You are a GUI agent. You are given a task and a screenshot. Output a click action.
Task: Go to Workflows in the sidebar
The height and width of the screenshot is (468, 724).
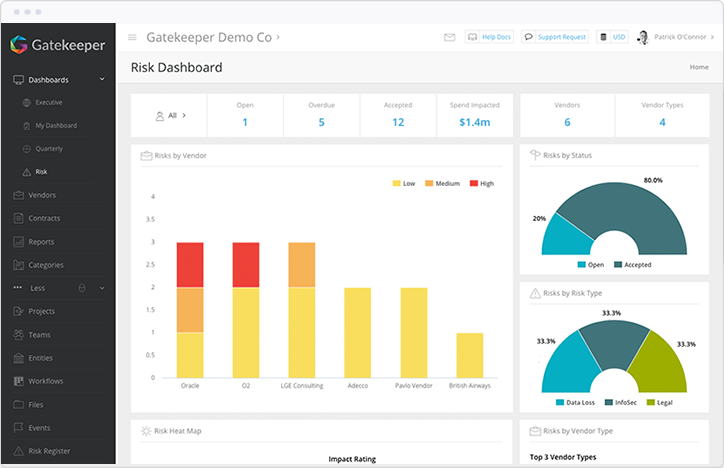pos(46,381)
